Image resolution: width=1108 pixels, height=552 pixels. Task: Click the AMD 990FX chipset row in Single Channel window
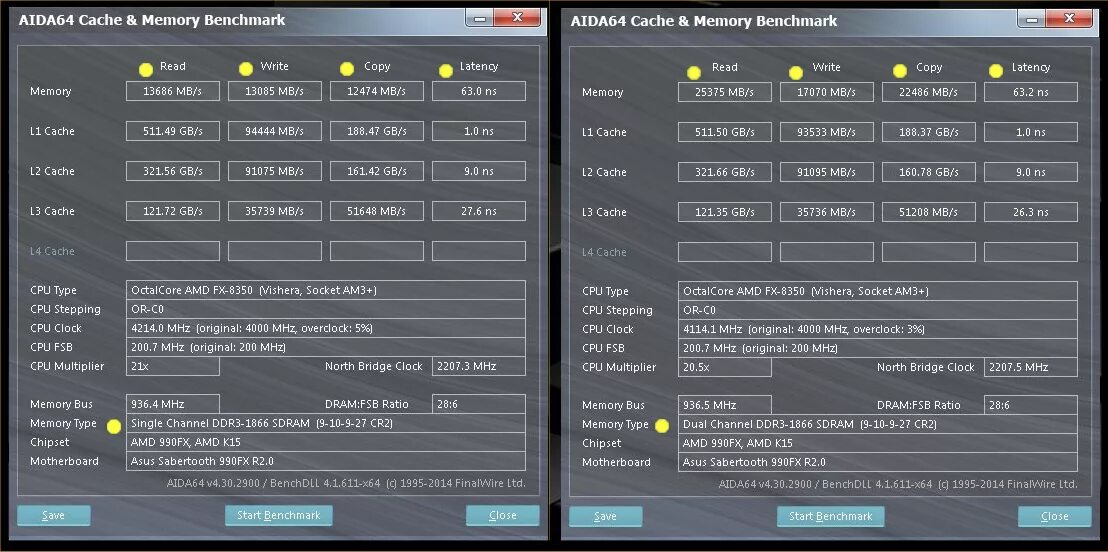point(326,442)
